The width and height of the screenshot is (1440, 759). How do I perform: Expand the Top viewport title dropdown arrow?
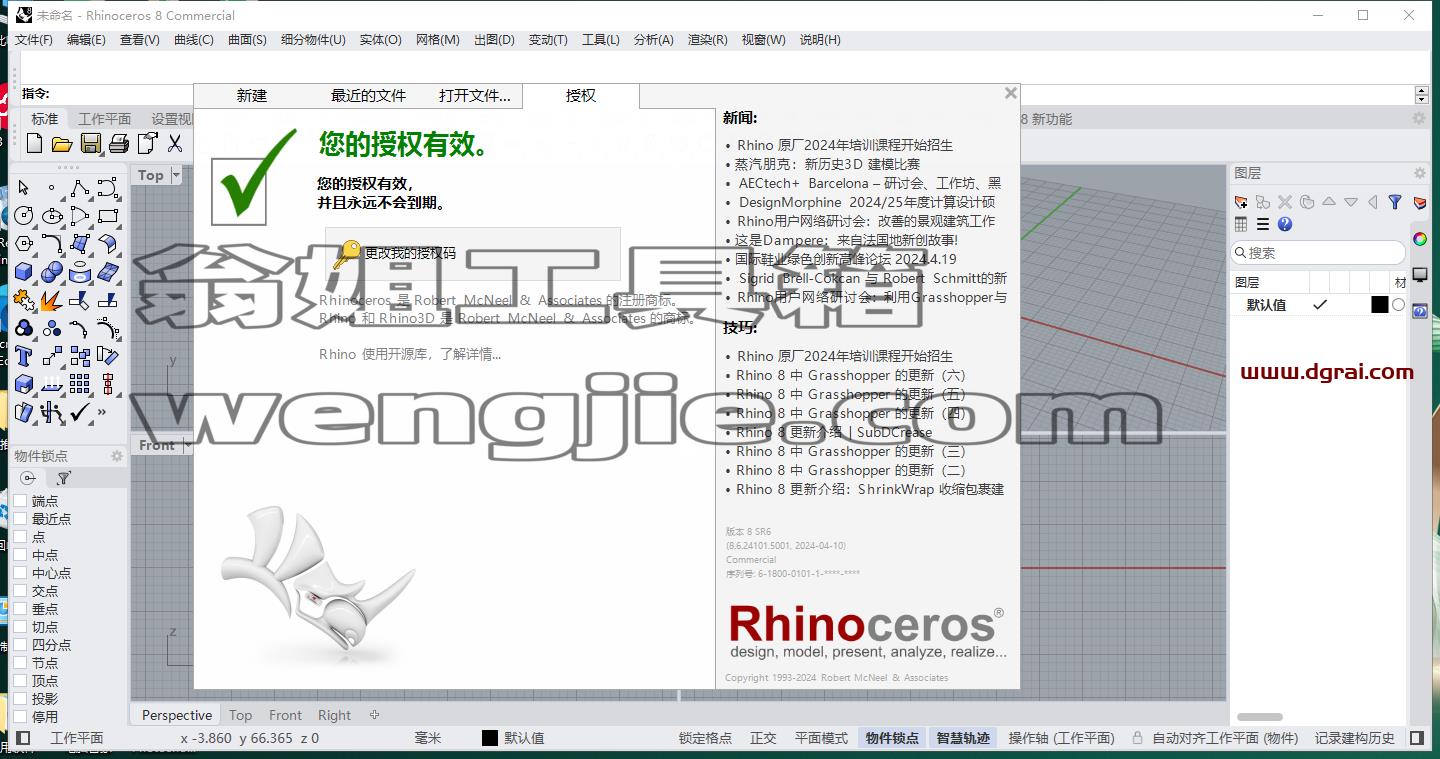click(176, 175)
